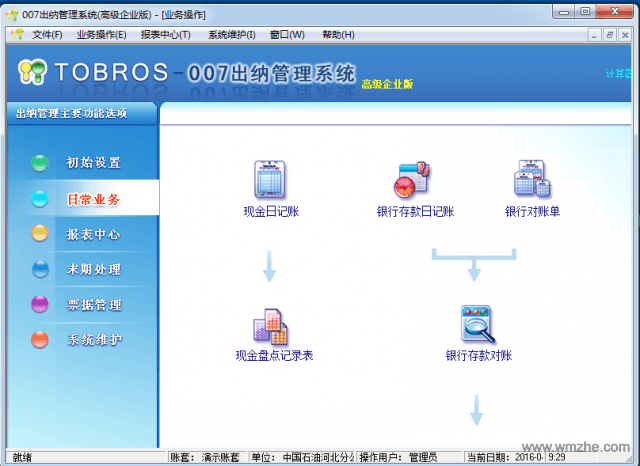Select 初始设置 in the sidebar
Viewport: 640px width, 466px height.
coord(93,163)
